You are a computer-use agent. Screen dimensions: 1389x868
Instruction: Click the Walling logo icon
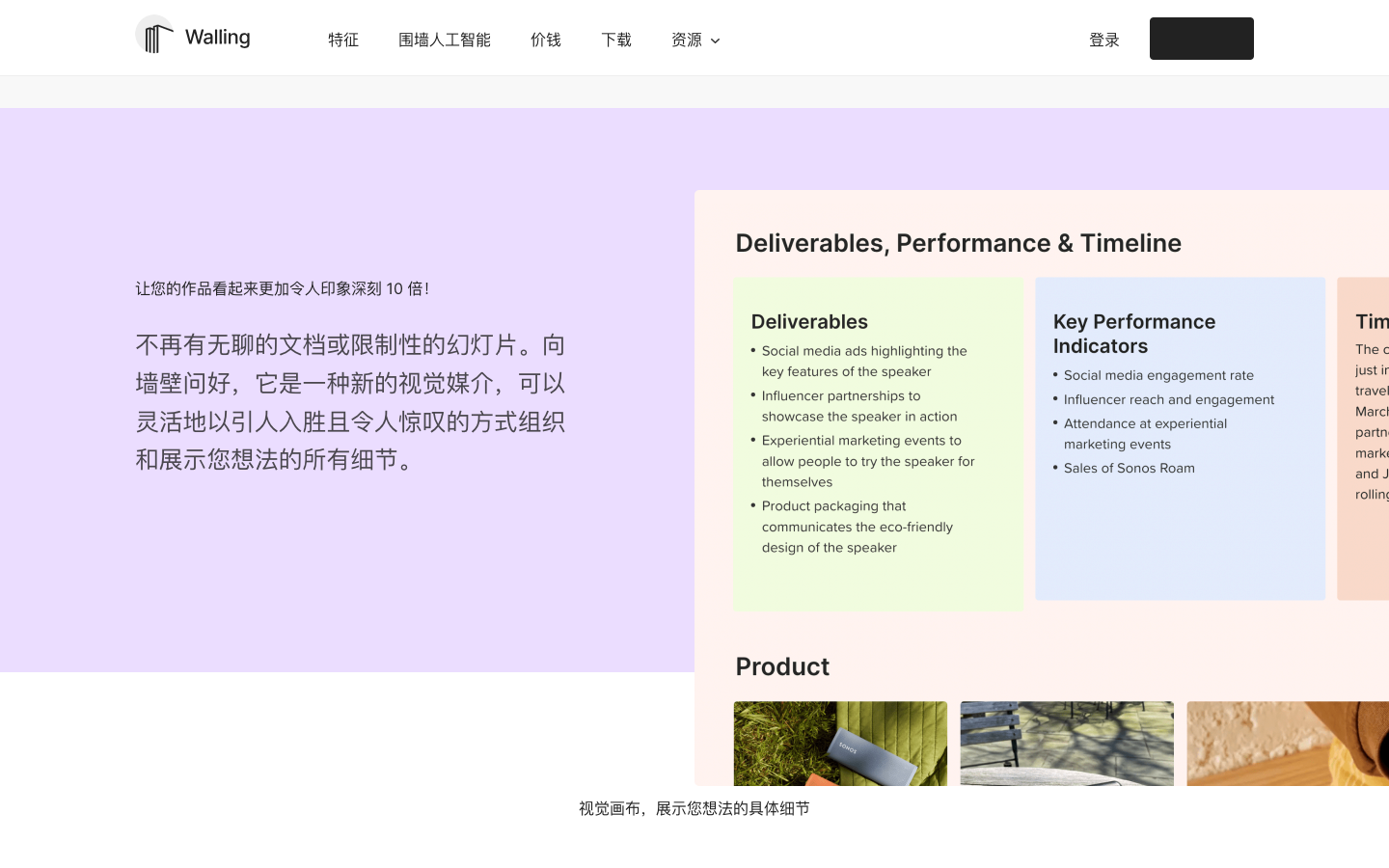coord(154,35)
